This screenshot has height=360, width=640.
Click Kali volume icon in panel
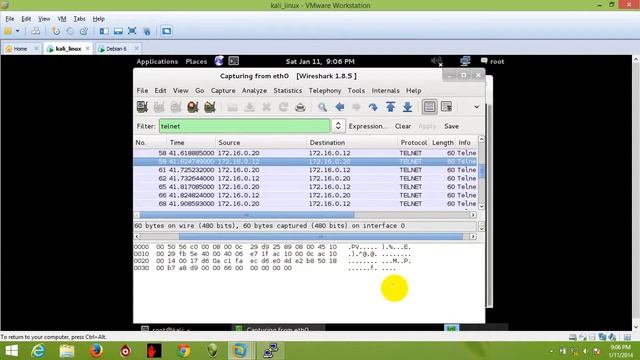[x=437, y=61]
